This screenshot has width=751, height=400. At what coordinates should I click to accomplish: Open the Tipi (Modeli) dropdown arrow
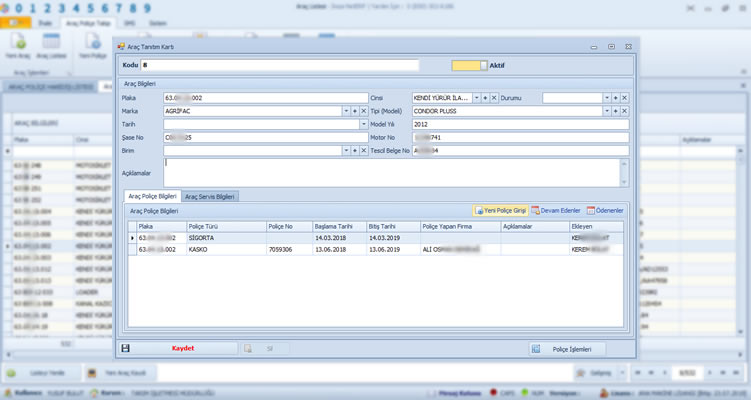tap(607, 111)
